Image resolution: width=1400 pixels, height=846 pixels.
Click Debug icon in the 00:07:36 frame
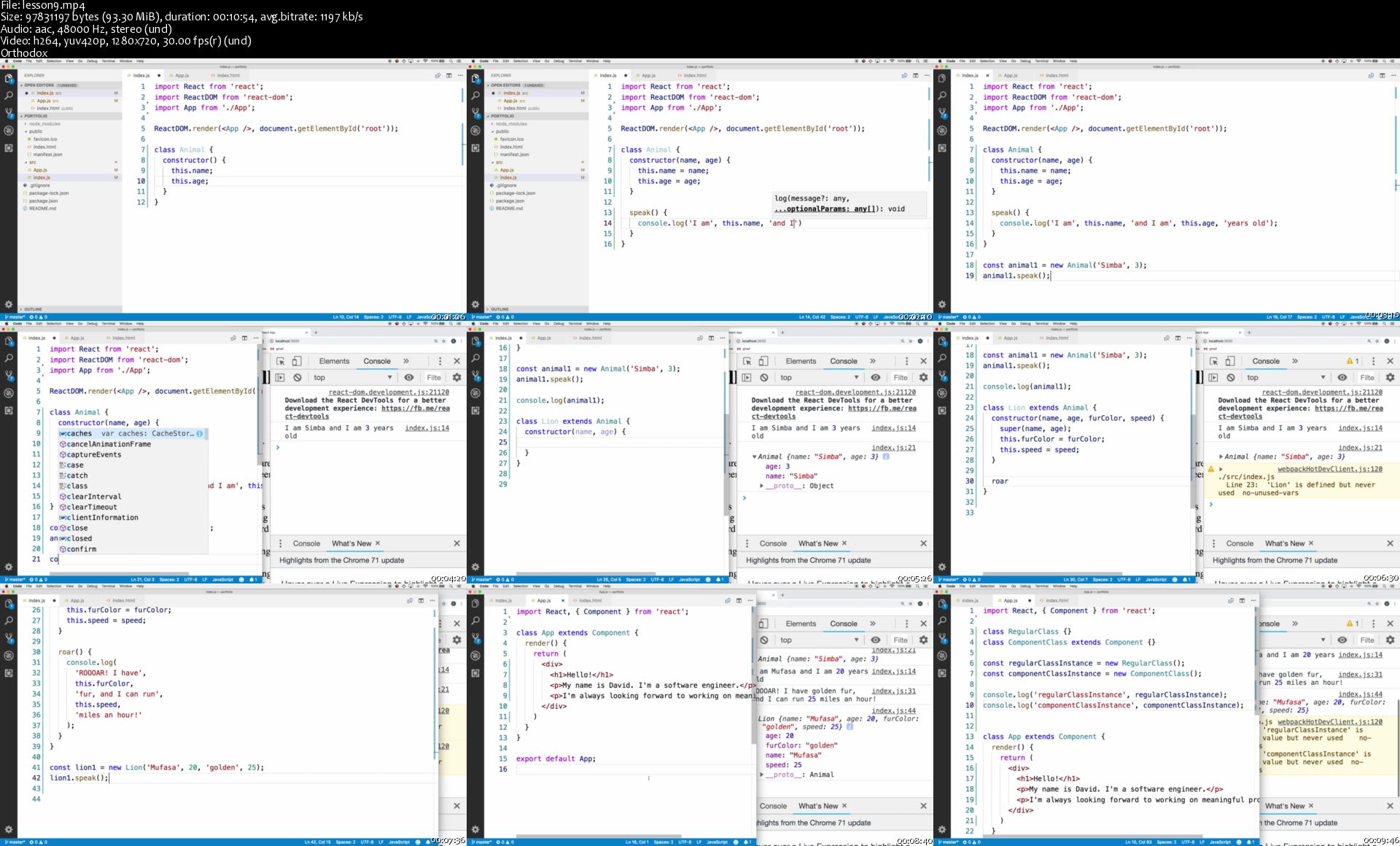[x=9, y=656]
